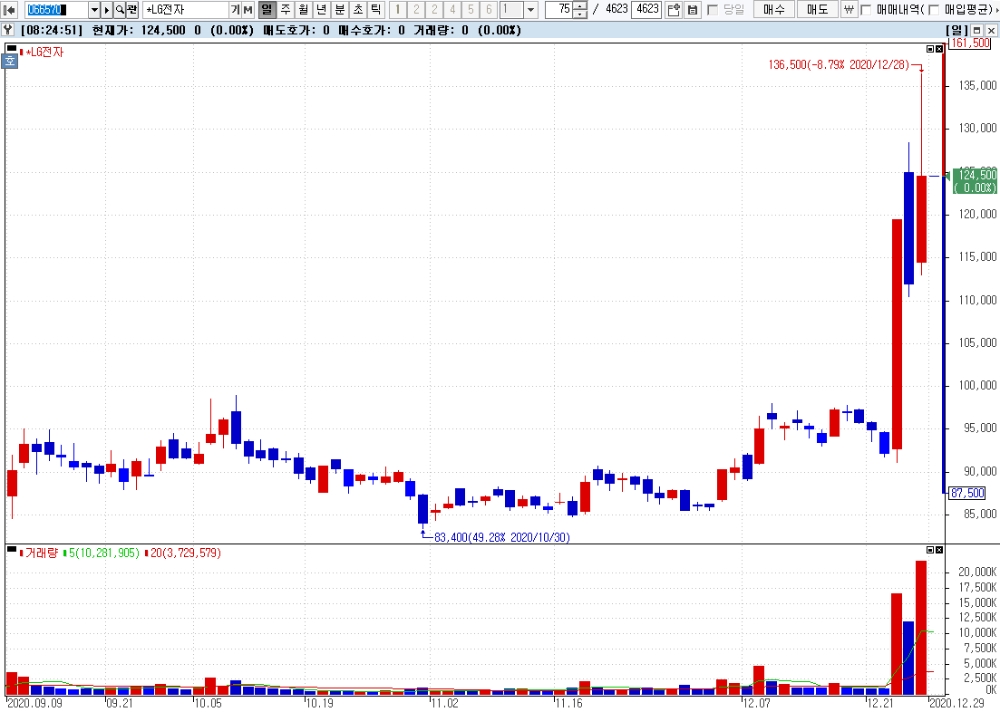Click the 87,500 lower limit price label

[x=967, y=493]
